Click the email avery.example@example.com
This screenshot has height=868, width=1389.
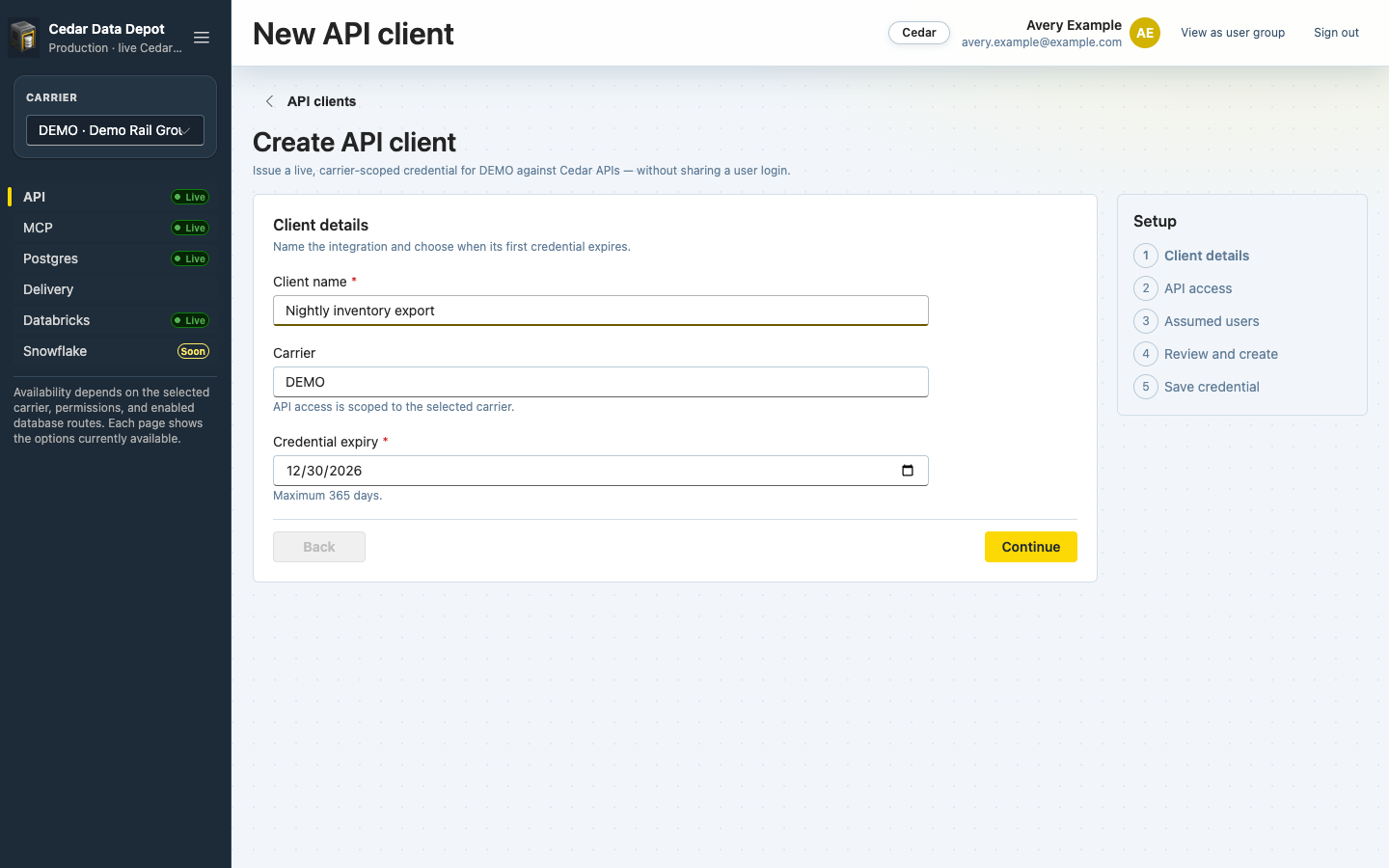(x=1042, y=42)
